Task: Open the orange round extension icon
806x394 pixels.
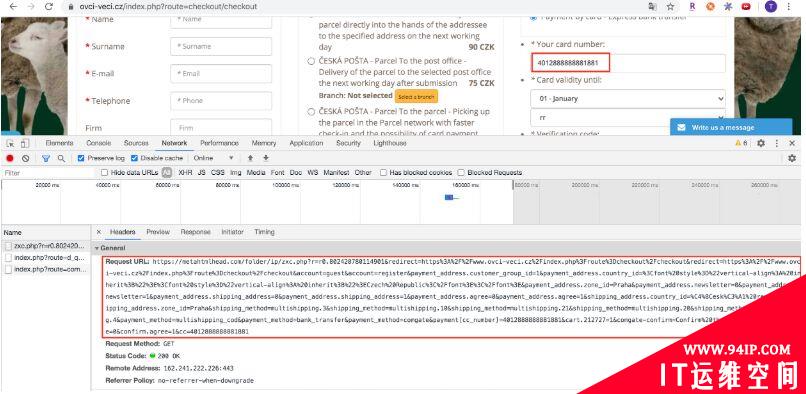Action: tap(710, 7)
